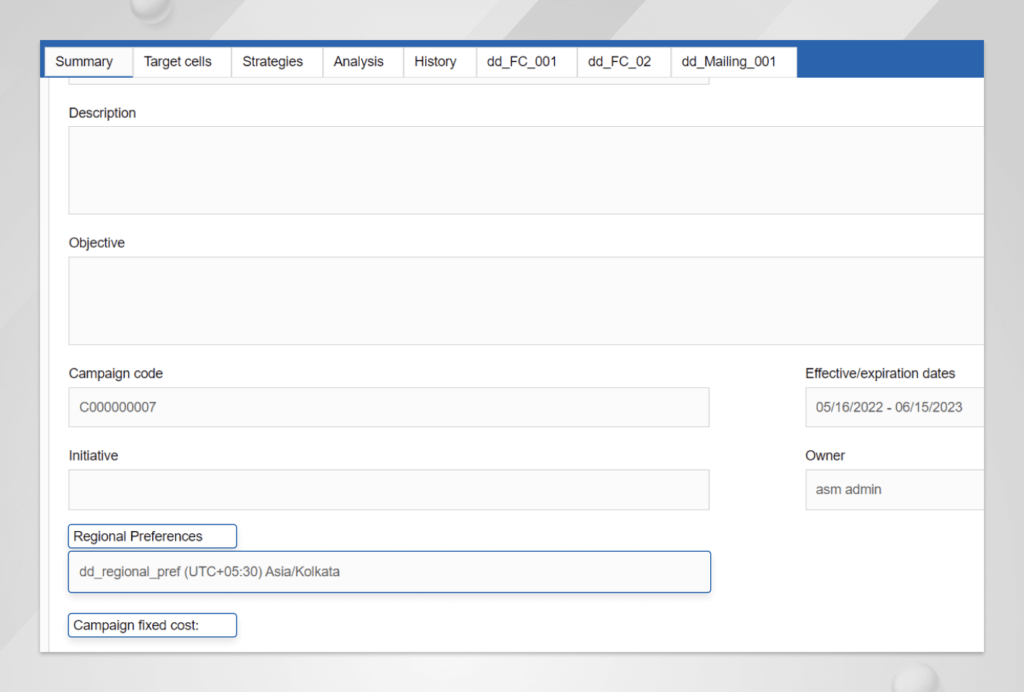Open the dd_Mailing_001 tab
Image resolution: width=1024 pixels, height=692 pixels.
(733, 61)
